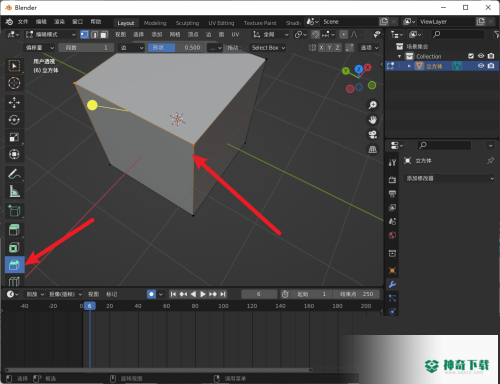
Task: Switch to the Texture Paint workspace tab
Action: (x=260, y=23)
